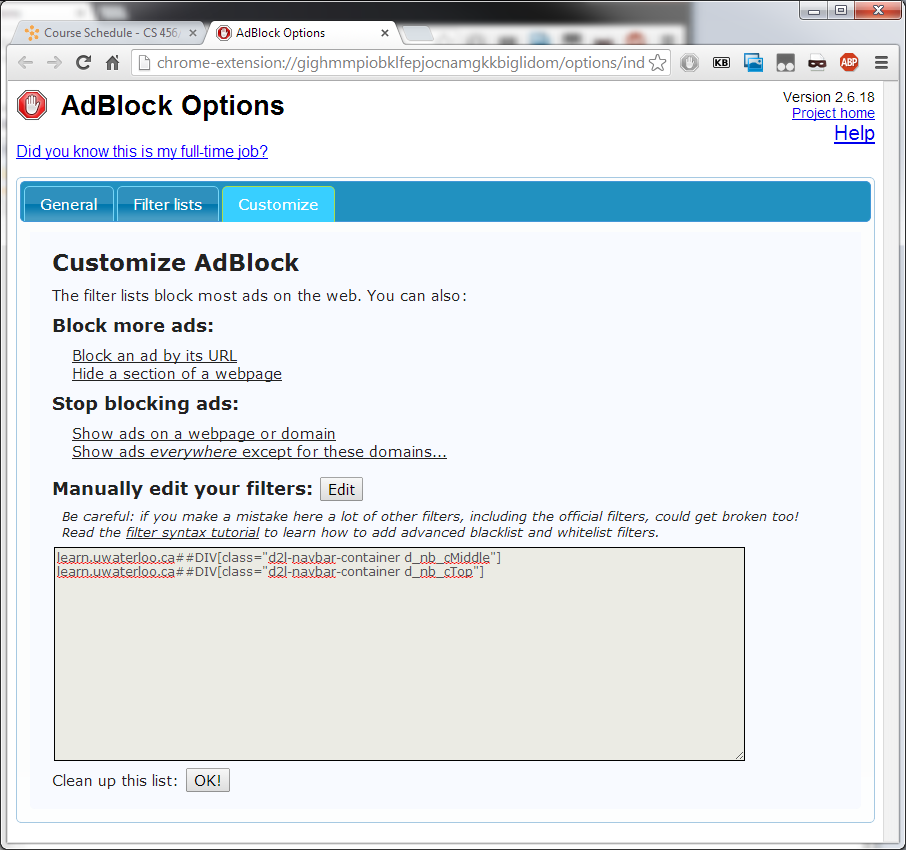Click the masked face extension icon
Viewport: 906px width, 850px height.
click(817, 62)
